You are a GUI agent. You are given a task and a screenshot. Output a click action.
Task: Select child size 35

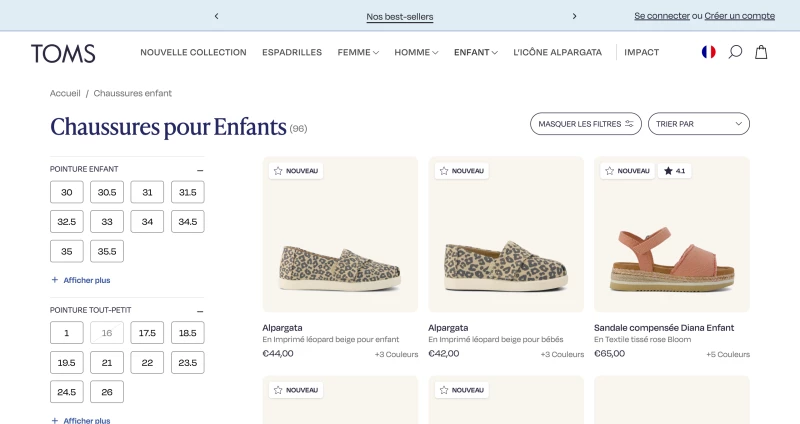(x=66, y=252)
